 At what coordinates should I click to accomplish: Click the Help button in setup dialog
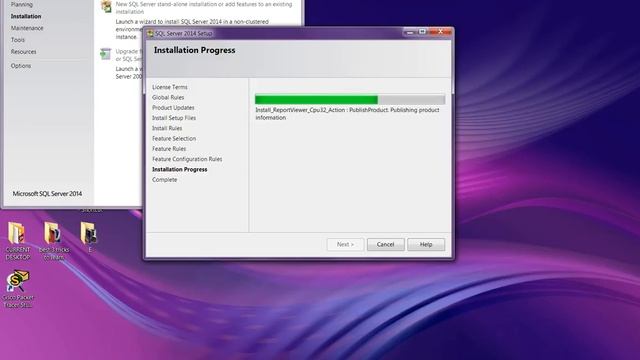426,244
